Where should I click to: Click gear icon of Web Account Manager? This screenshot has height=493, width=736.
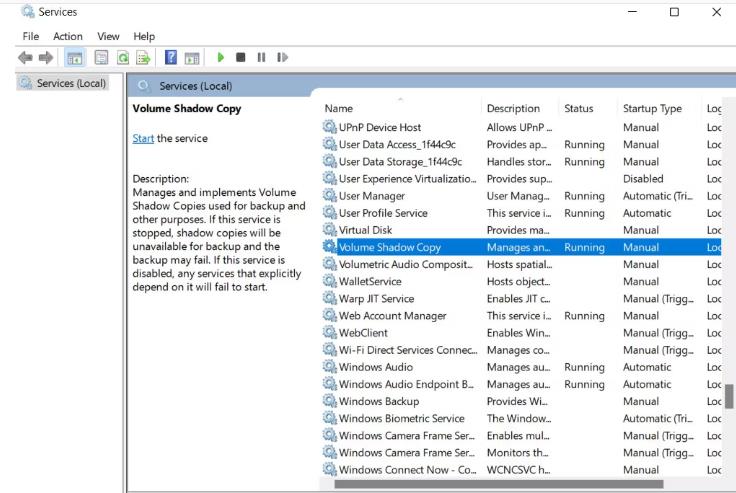330,316
